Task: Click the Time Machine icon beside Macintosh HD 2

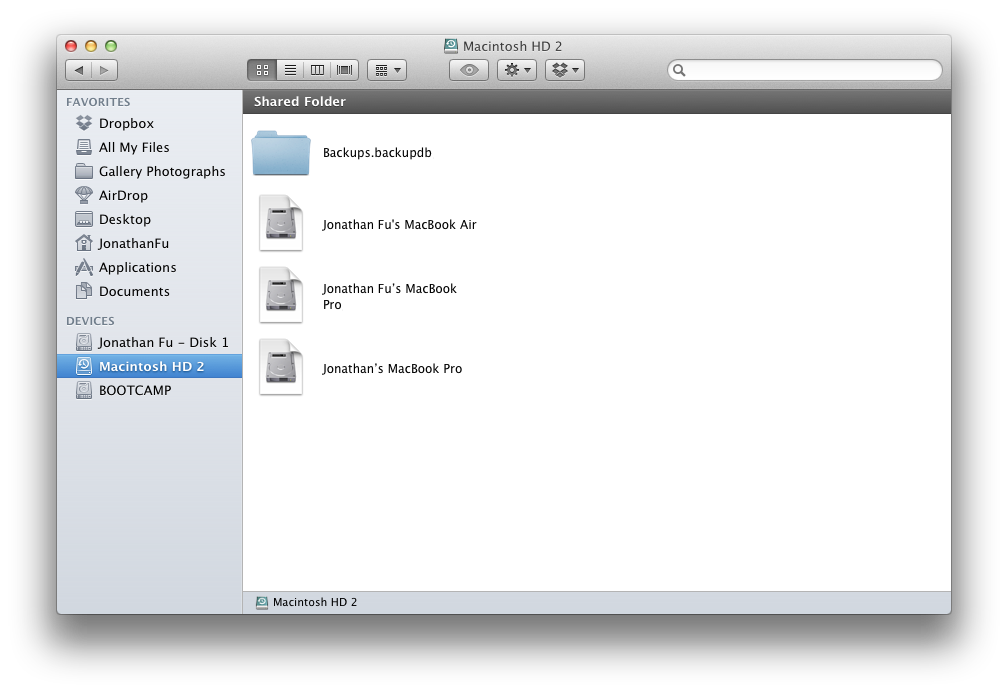Action: pos(84,366)
